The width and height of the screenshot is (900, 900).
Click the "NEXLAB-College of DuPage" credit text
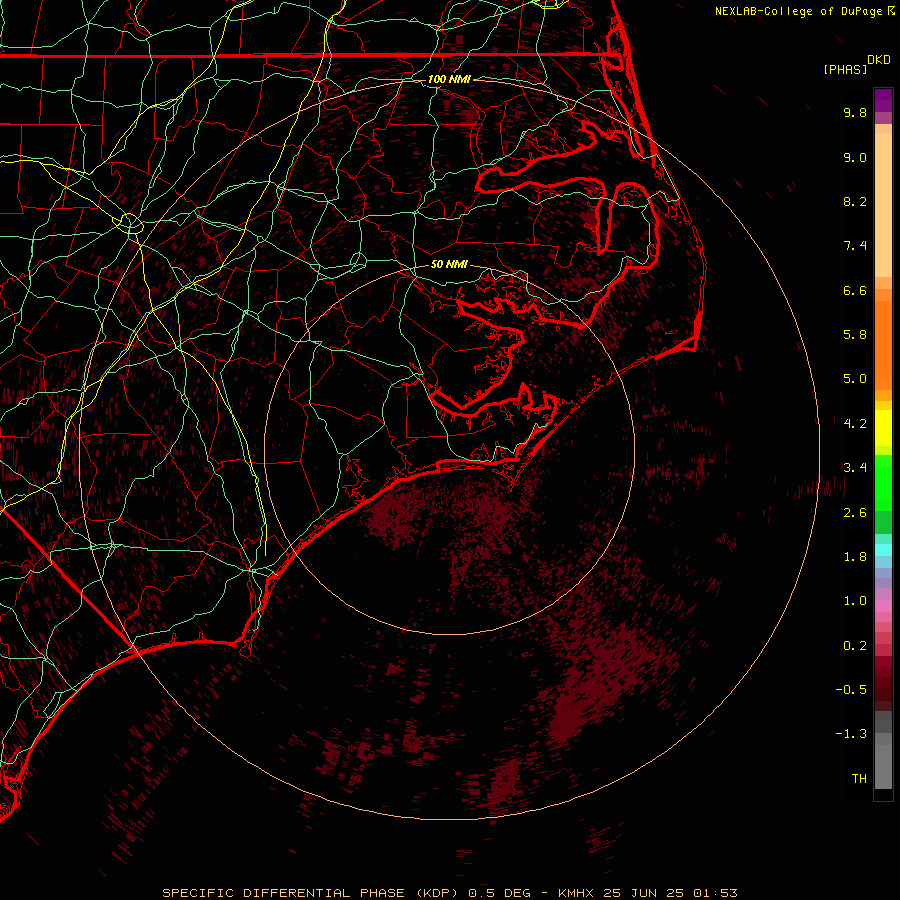click(800, 11)
